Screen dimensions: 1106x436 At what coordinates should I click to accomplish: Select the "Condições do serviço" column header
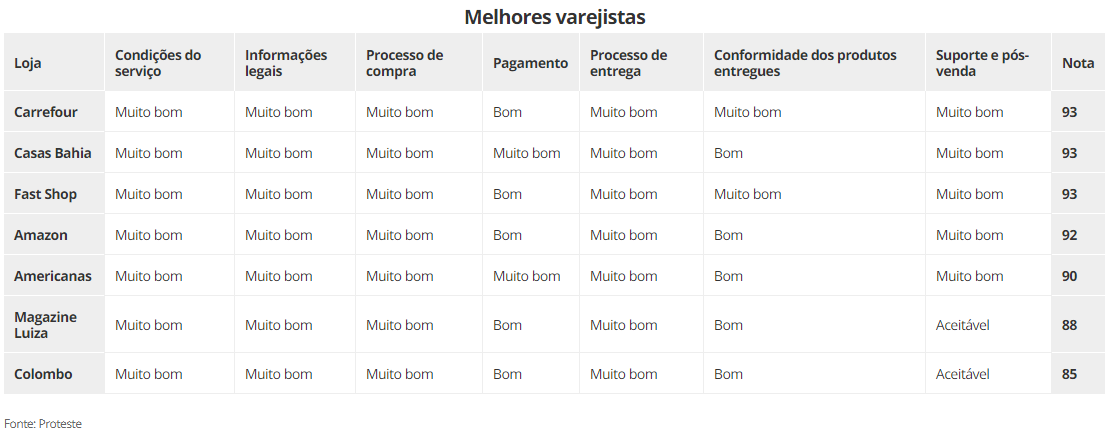click(158, 63)
